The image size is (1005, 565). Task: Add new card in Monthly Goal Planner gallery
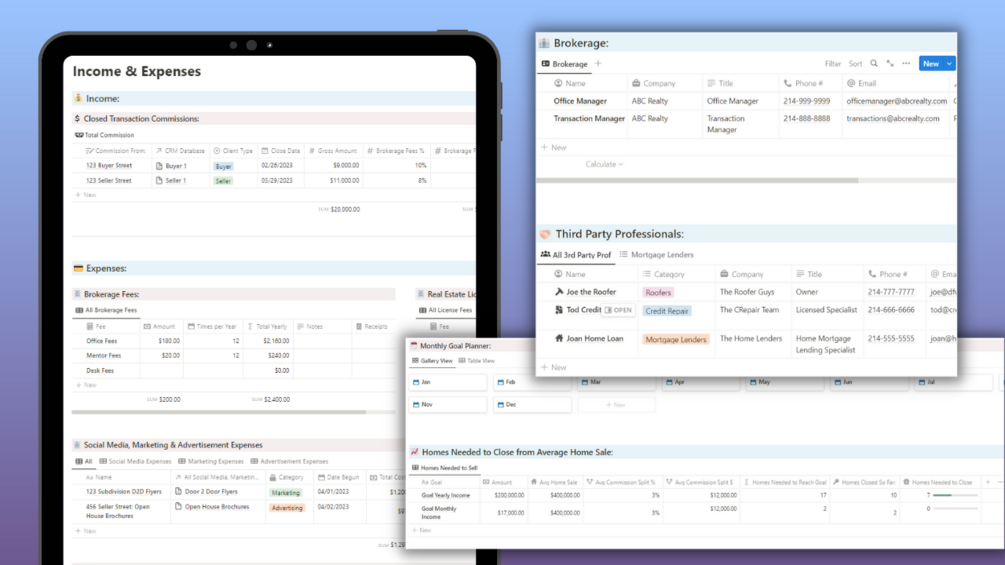616,405
